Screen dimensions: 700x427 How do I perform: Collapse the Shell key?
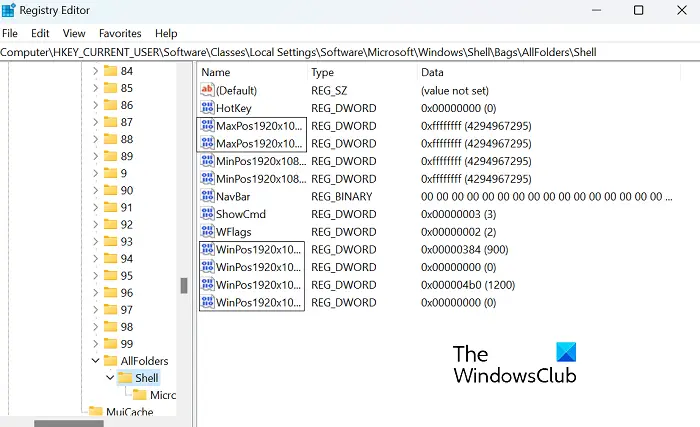tap(110, 377)
